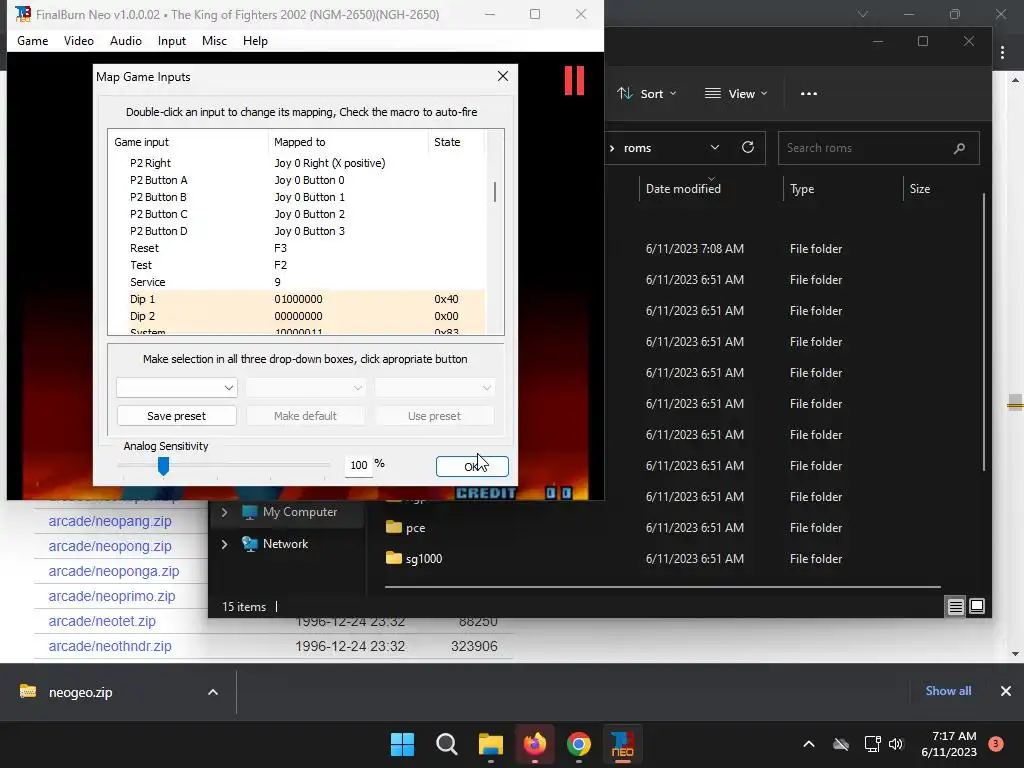Select the P2 Button A input row

[297, 180]
